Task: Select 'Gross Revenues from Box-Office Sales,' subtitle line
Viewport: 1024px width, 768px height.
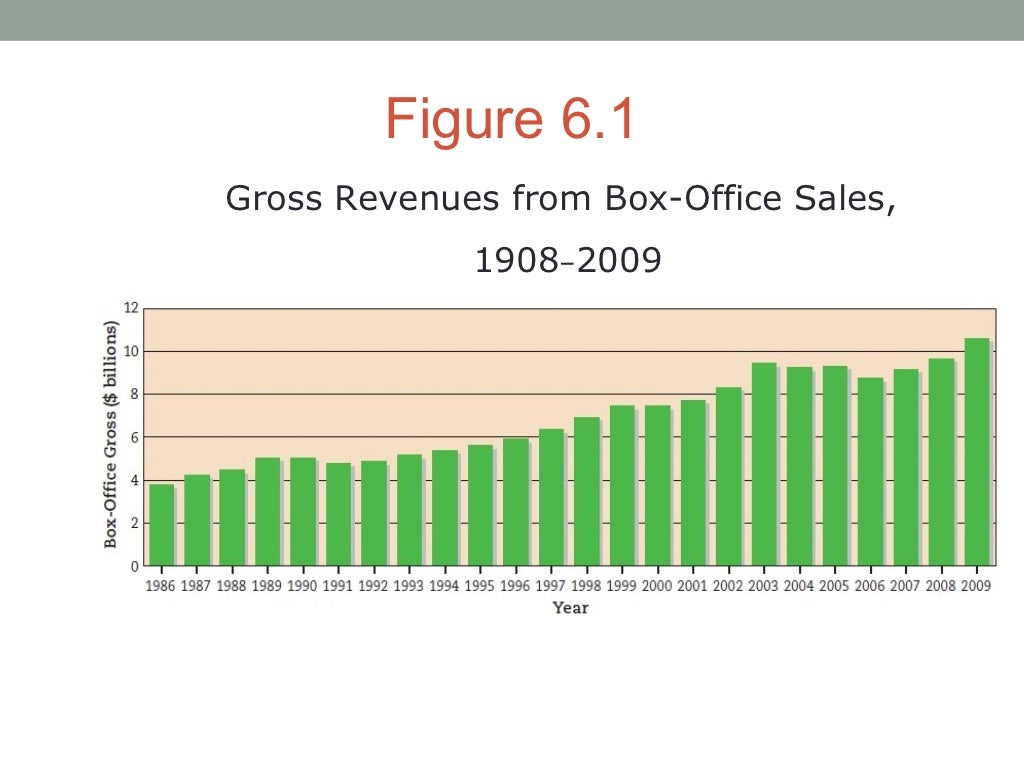Action: point(560,199)
